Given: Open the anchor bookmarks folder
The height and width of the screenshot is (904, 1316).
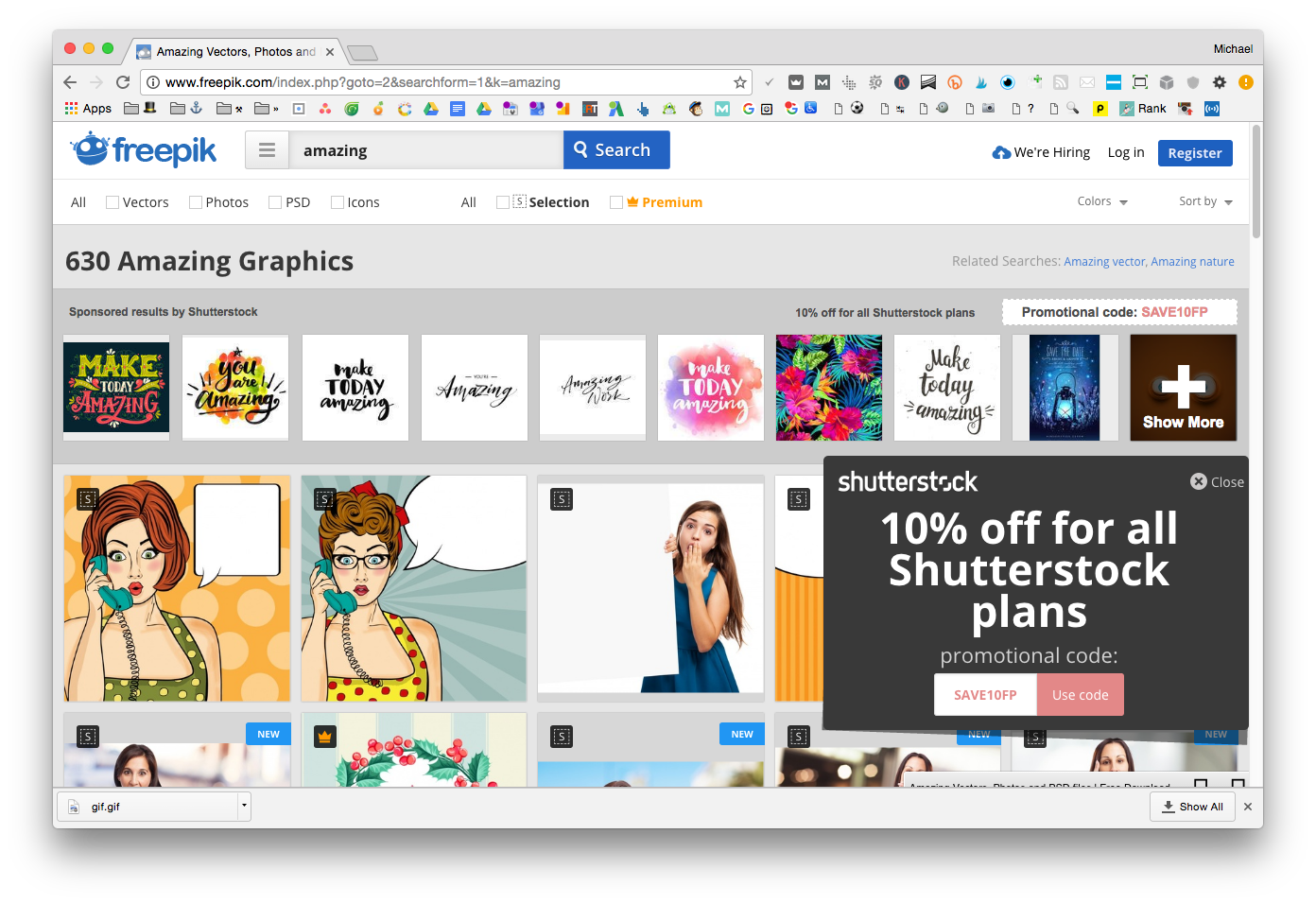Looking at the screenshot, I should click(187, 109).
